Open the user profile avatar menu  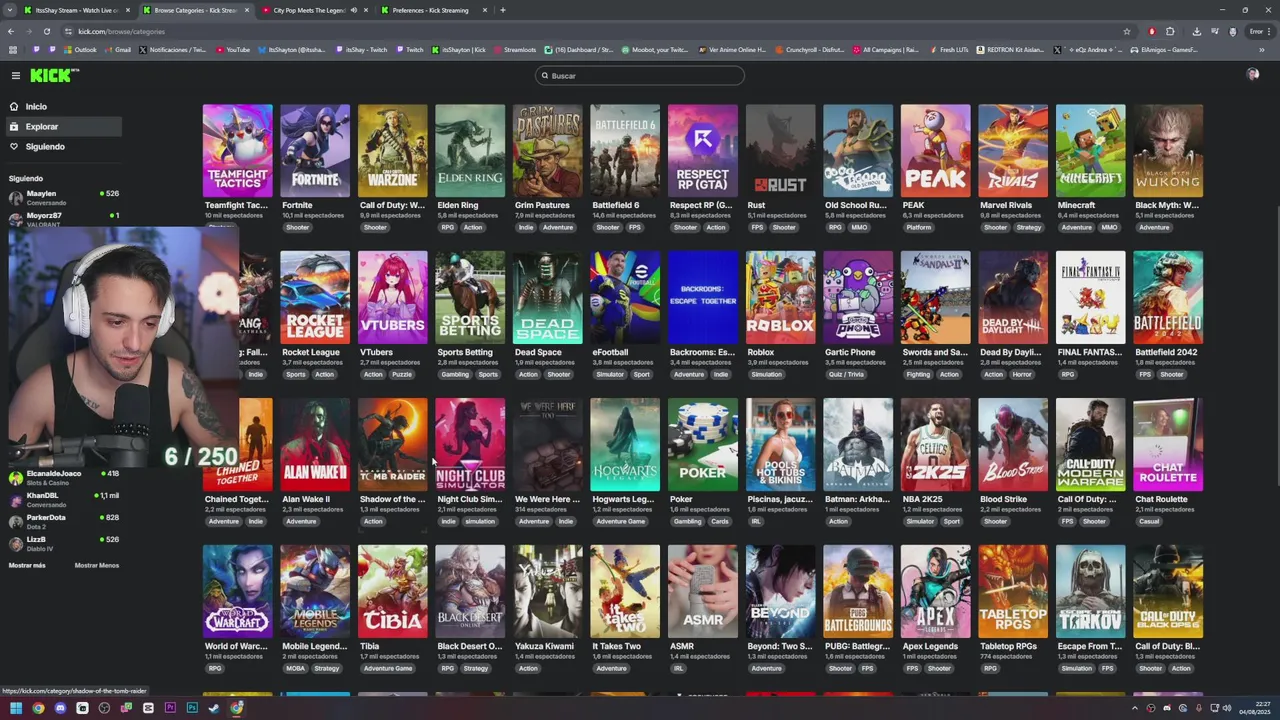click(x=1253, y=74)
